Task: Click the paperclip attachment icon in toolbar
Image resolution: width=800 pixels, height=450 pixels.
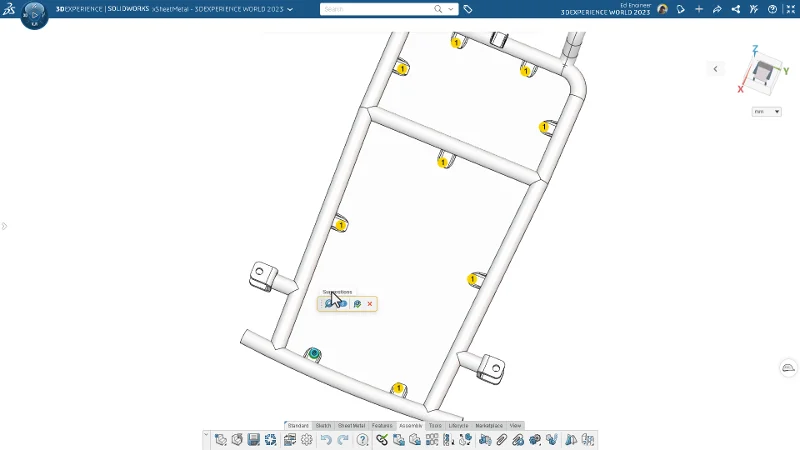Action: [x=502, y=439]
